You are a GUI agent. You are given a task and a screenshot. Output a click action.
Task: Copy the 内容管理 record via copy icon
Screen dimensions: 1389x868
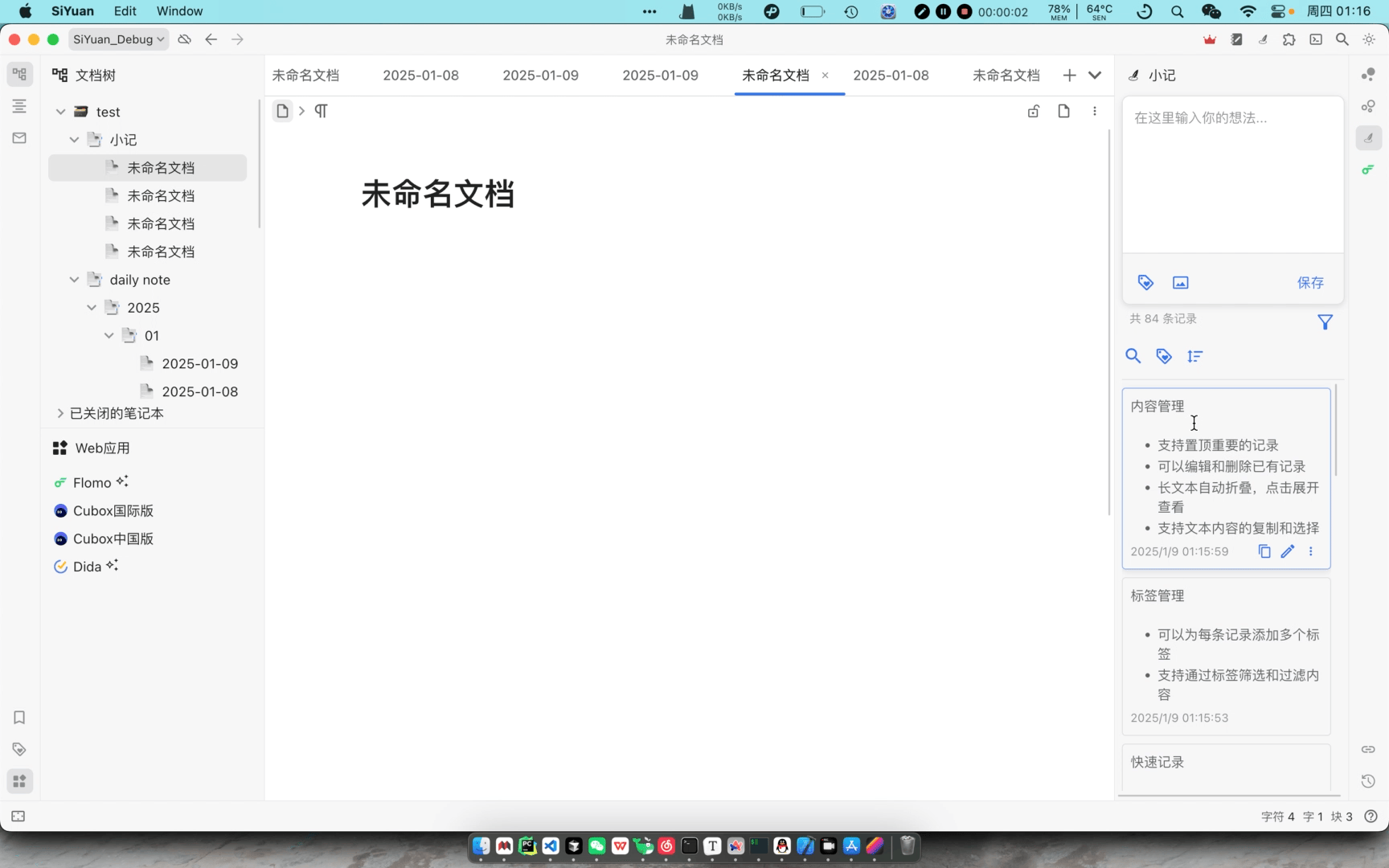1264,551
